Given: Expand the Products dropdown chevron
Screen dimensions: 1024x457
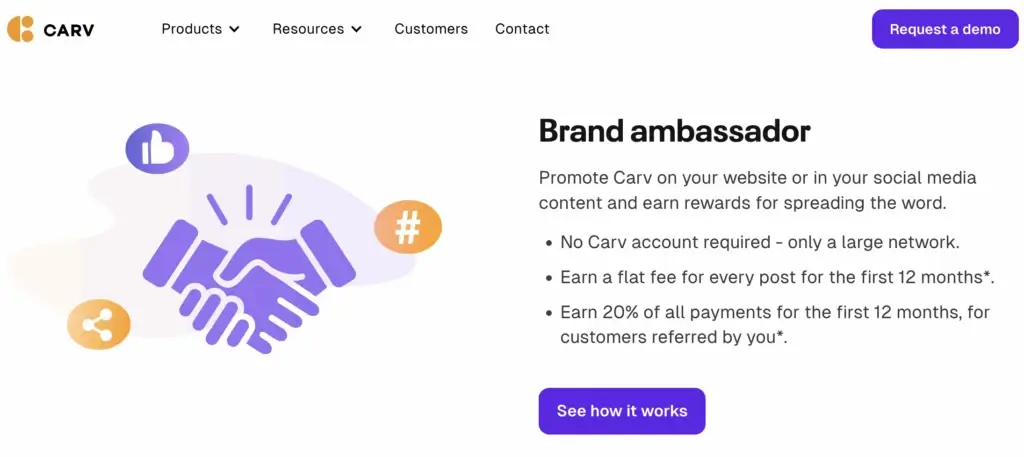Looking at the screenshot, I should point(235,30).
